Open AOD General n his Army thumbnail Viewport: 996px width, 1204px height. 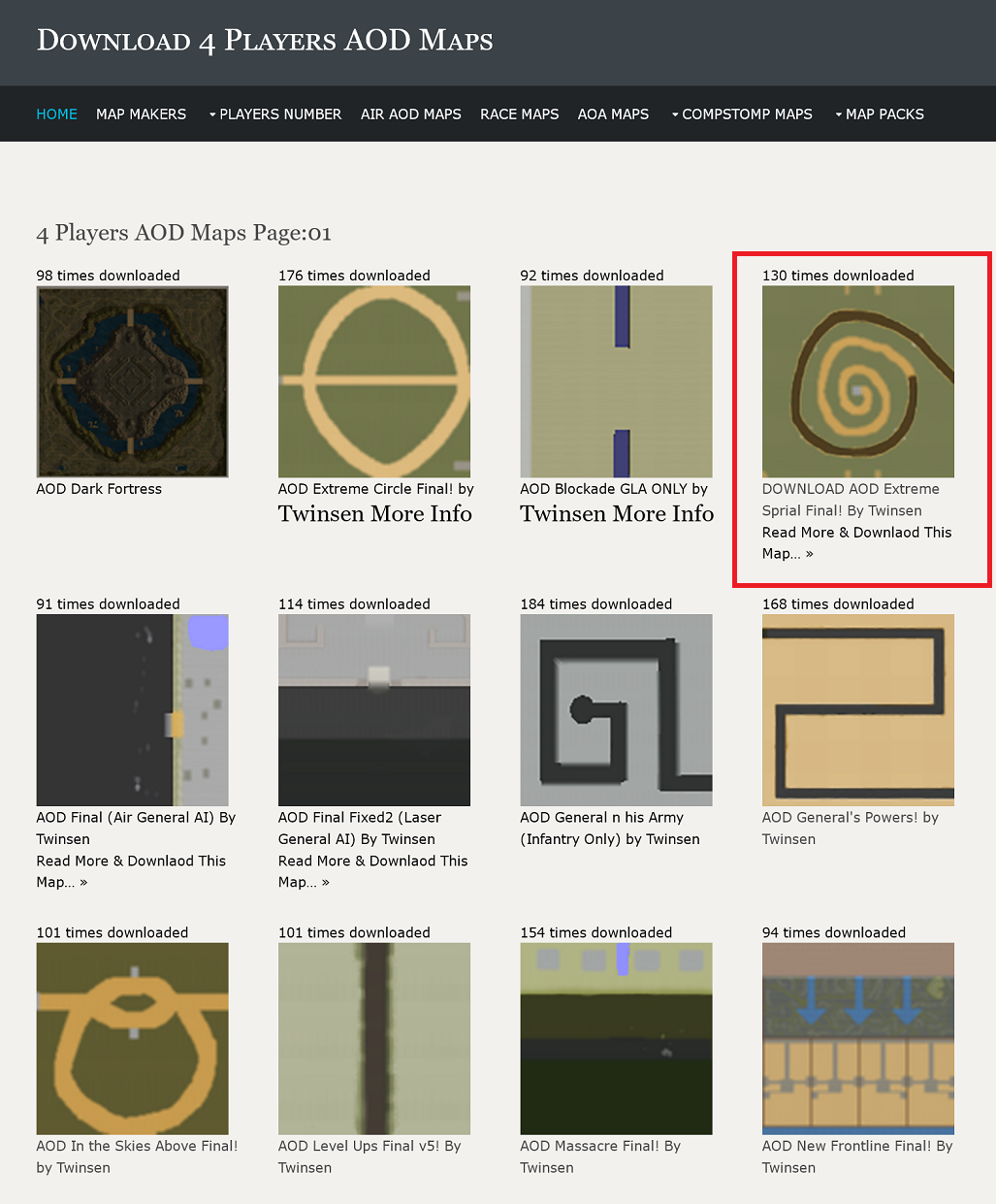(x=616, y=709)
